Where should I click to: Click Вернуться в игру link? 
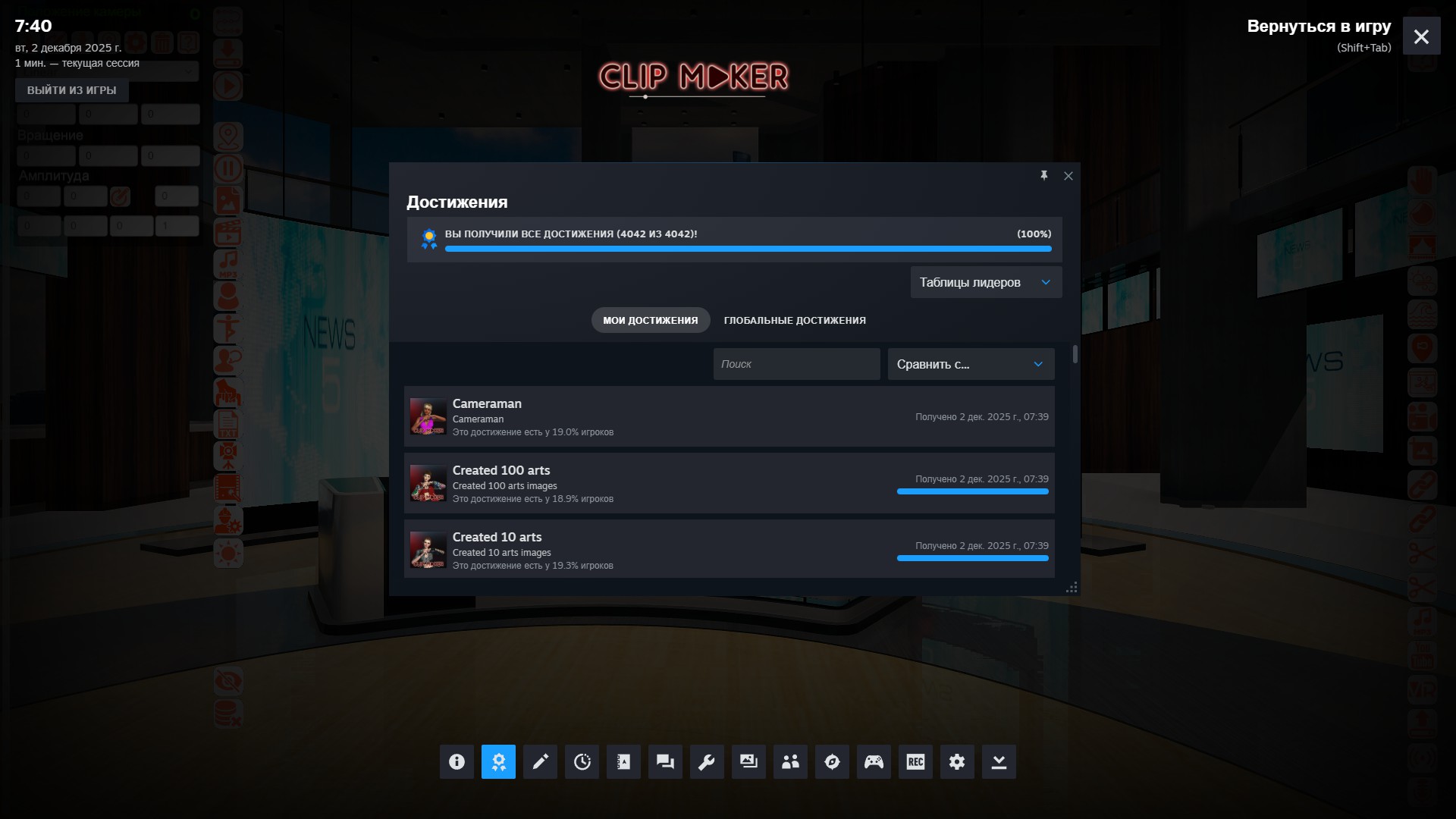[x=1318, y=27]
